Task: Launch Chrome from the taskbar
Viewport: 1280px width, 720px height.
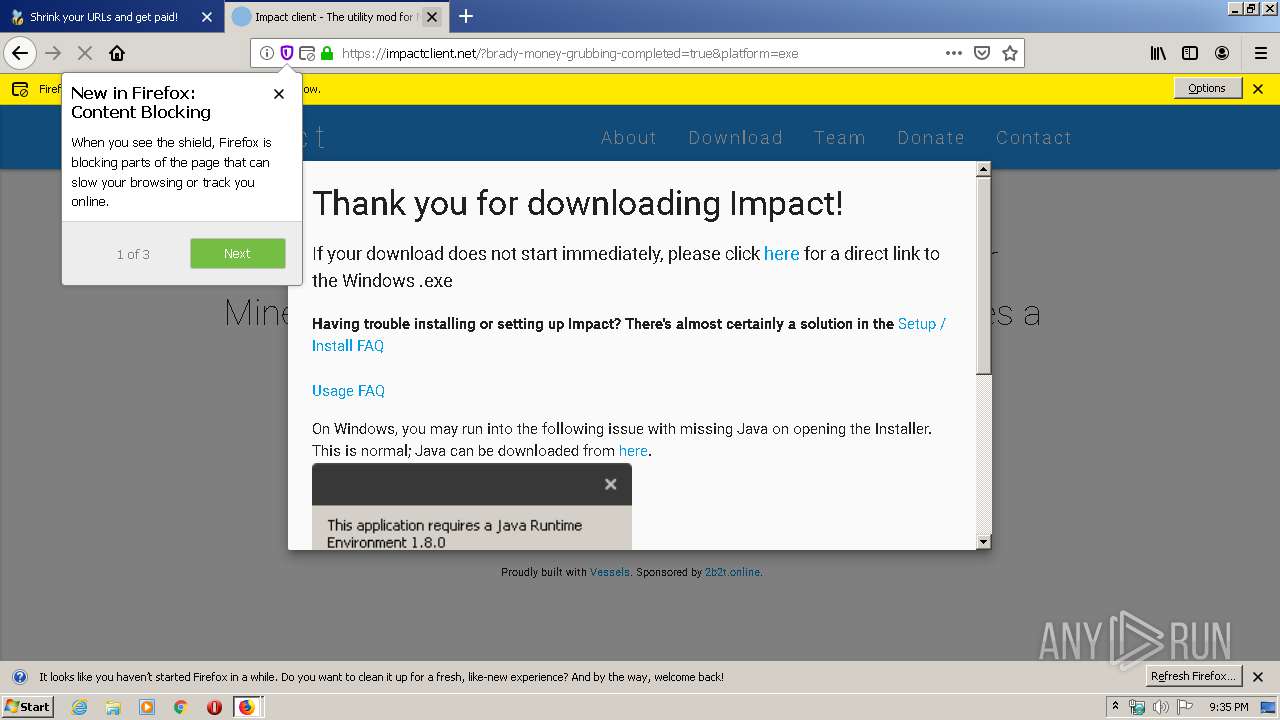Action: pyautogui.click(x=180, y=707)
